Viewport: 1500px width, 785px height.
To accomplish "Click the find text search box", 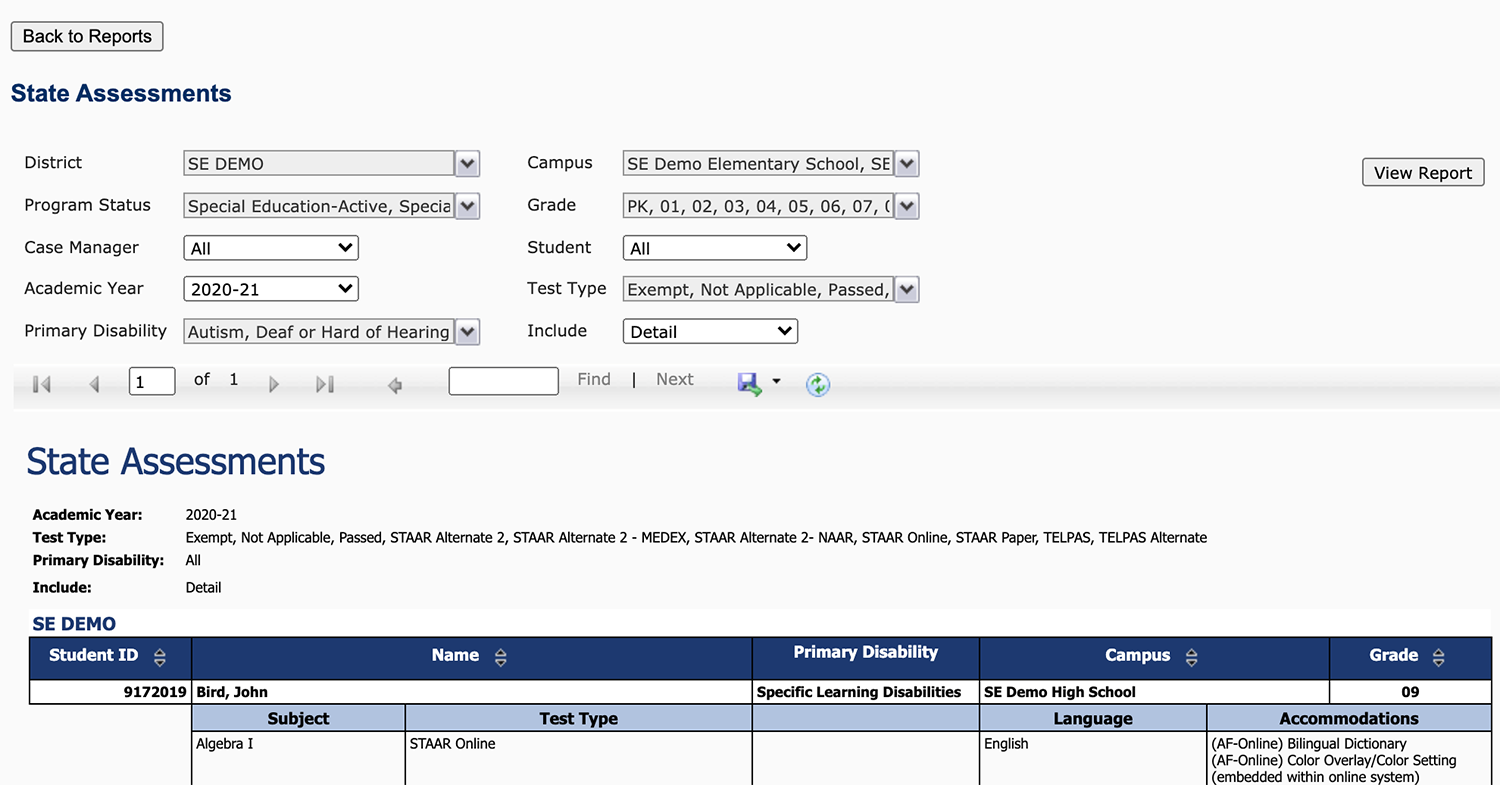I will click(x=503, y=381).
